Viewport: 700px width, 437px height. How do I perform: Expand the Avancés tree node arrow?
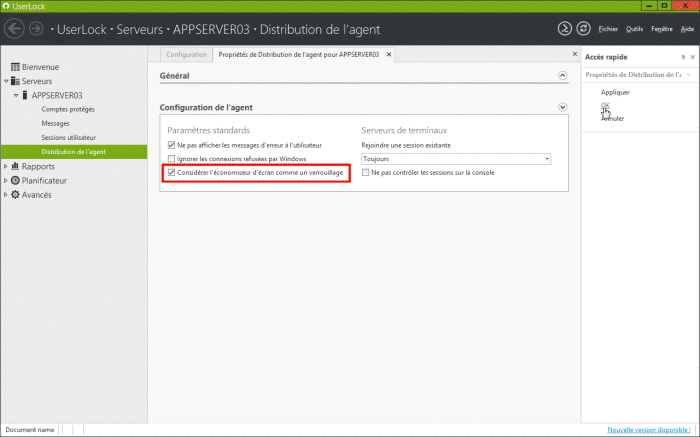click(5, 195)
